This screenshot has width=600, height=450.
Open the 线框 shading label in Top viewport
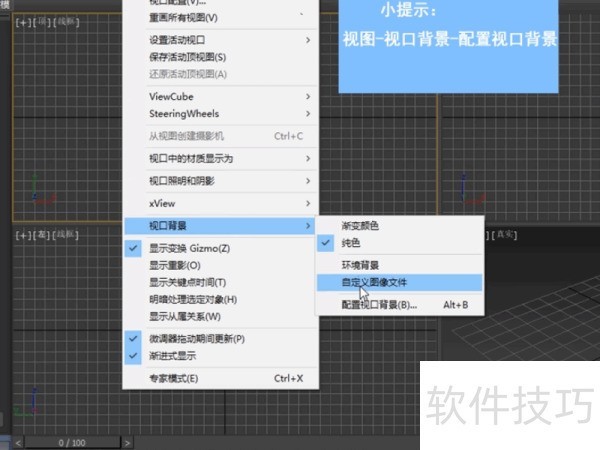click(65, 20)
